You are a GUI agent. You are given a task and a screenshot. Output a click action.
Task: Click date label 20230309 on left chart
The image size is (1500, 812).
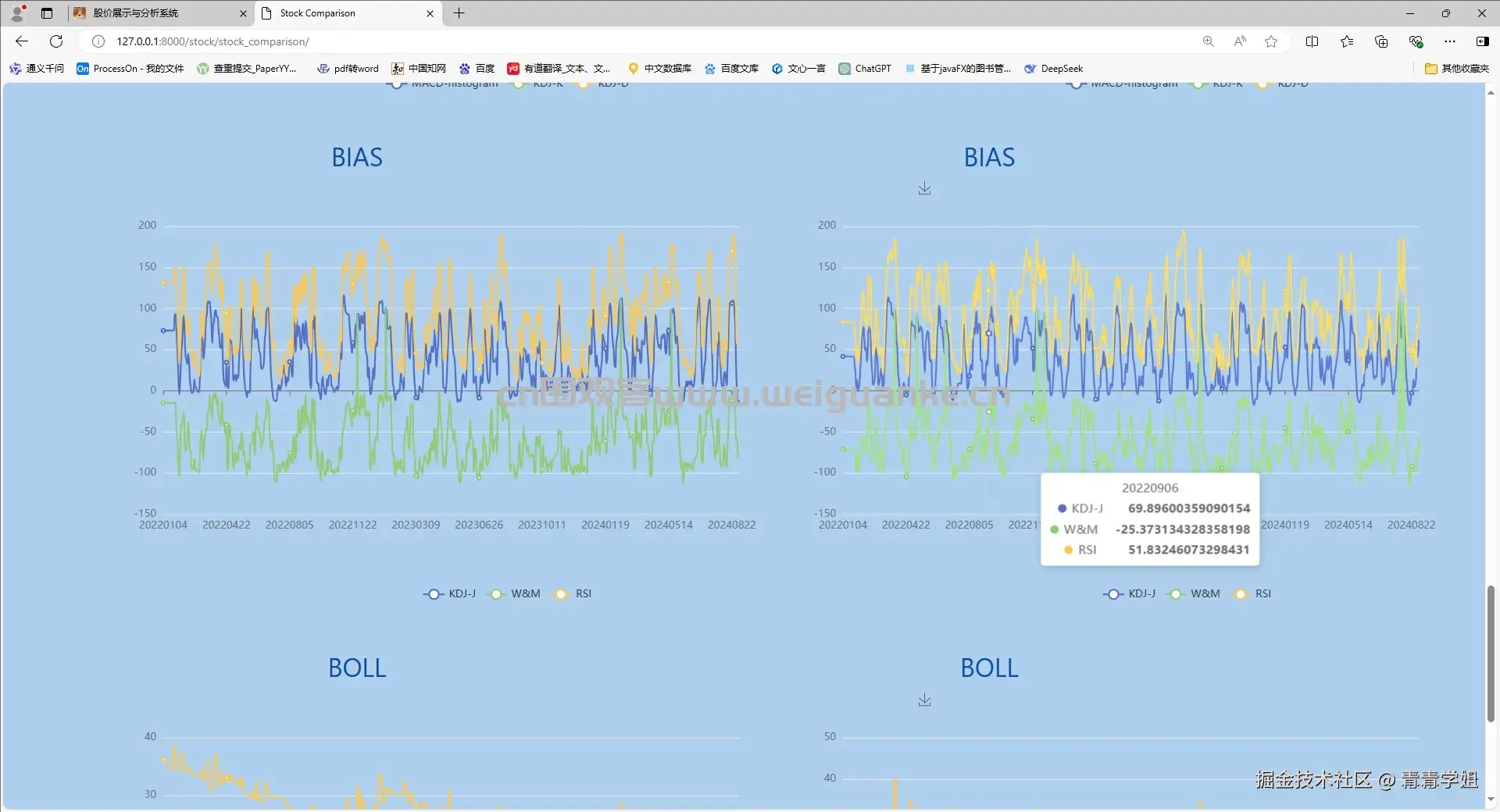pyautogui.click(x=416, y=525)
